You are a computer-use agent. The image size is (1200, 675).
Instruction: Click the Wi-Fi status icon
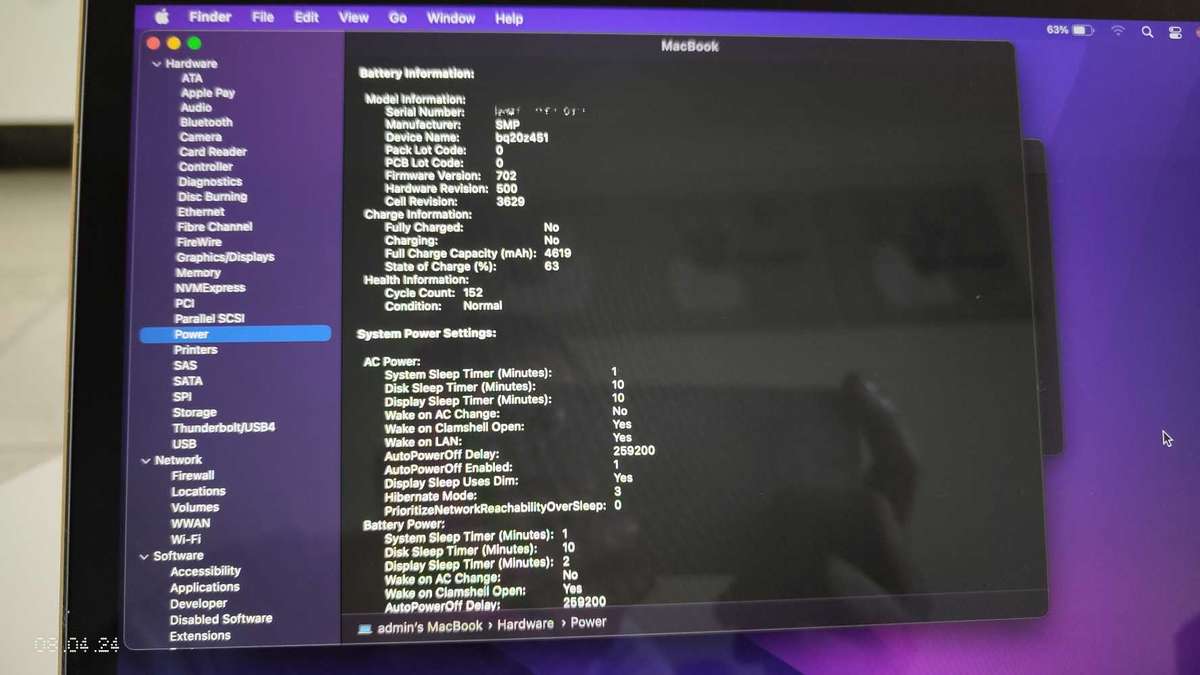(x=1118, y=31)
